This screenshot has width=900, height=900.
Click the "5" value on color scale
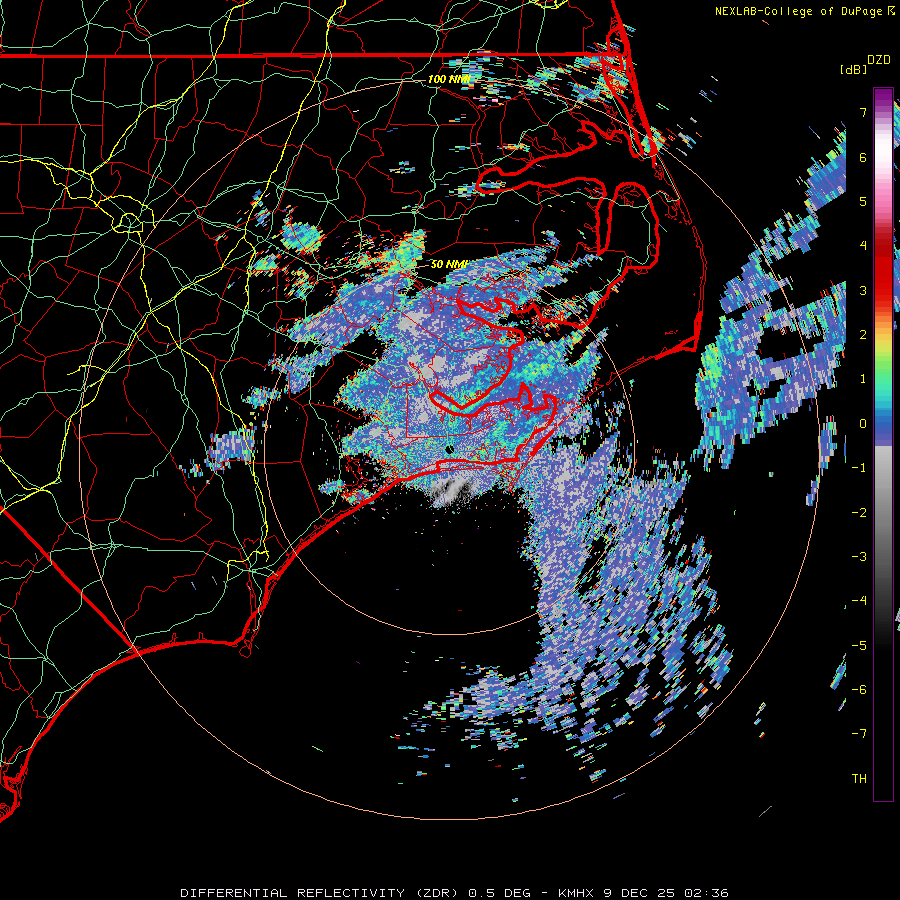pos(863,201)
